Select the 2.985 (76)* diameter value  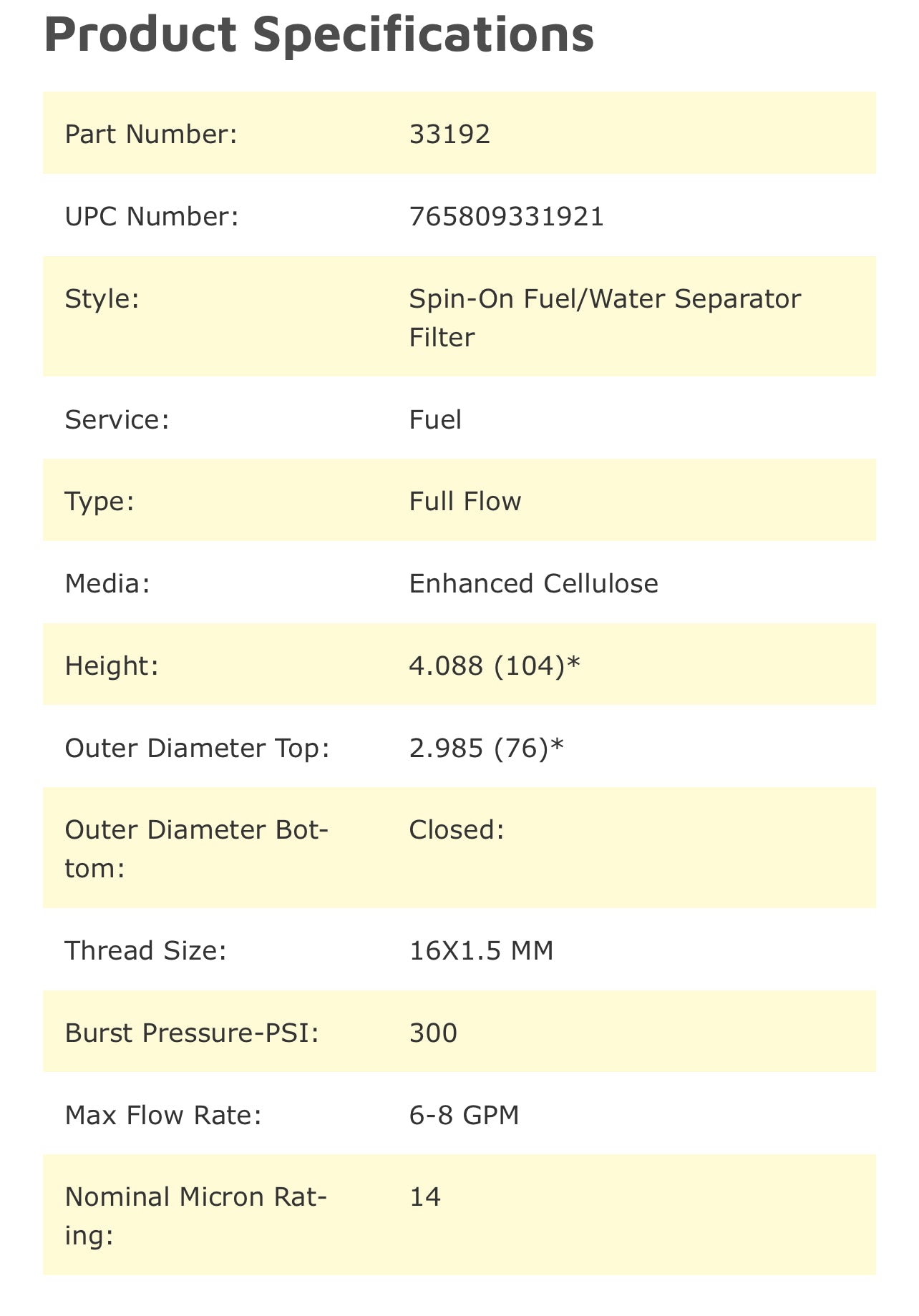coord(486,749)
